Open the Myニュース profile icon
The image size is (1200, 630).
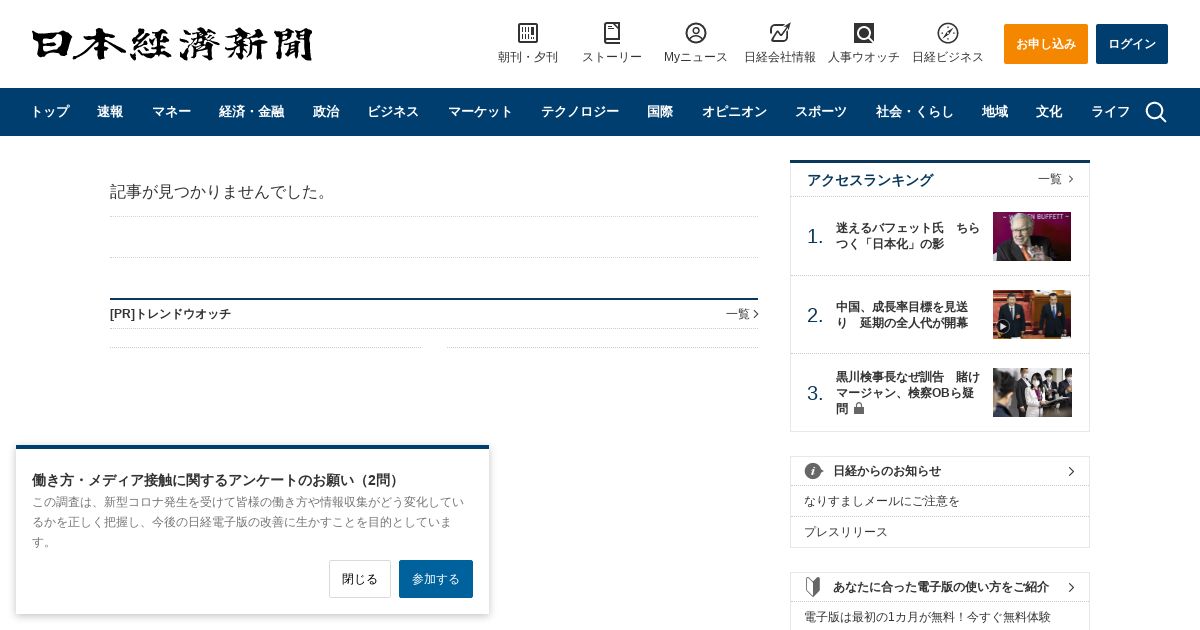pyautogui.click(x=696, y=33)
